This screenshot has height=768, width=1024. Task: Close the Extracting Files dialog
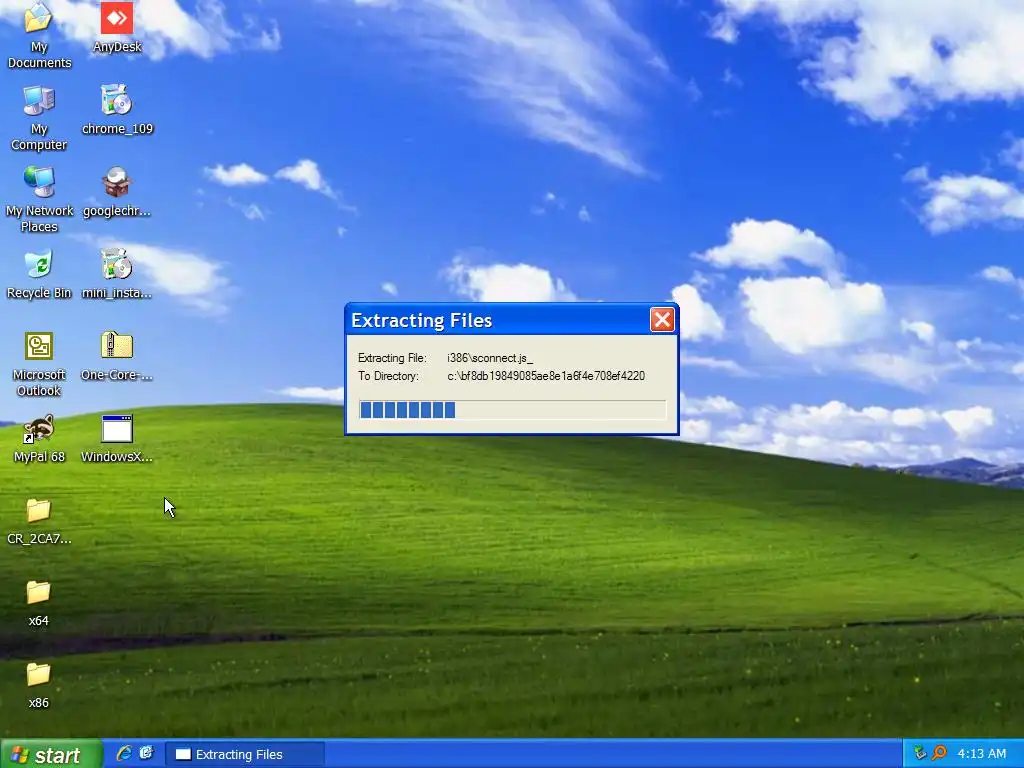tap(662, 320)
